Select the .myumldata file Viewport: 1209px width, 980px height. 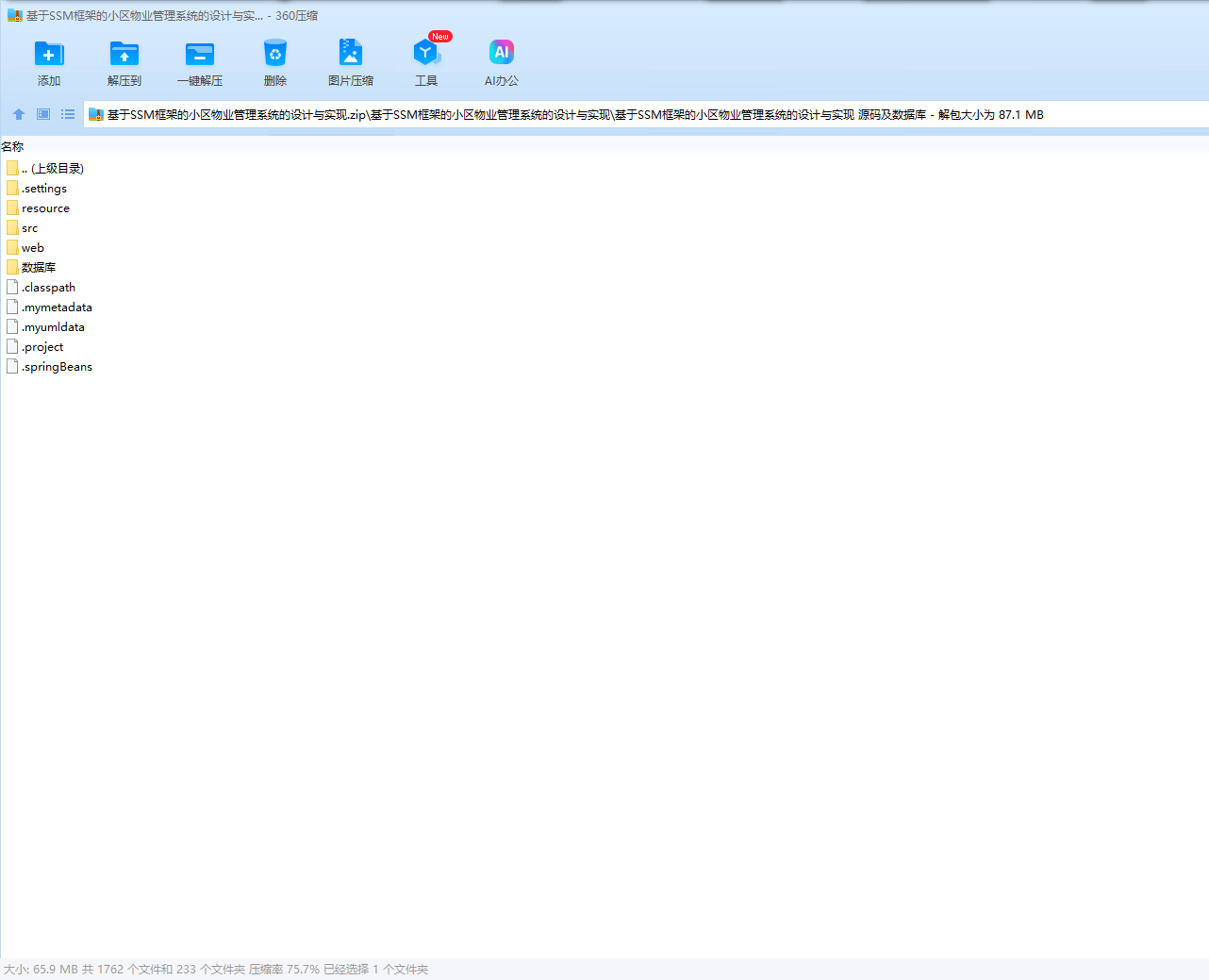click(45, 326)
